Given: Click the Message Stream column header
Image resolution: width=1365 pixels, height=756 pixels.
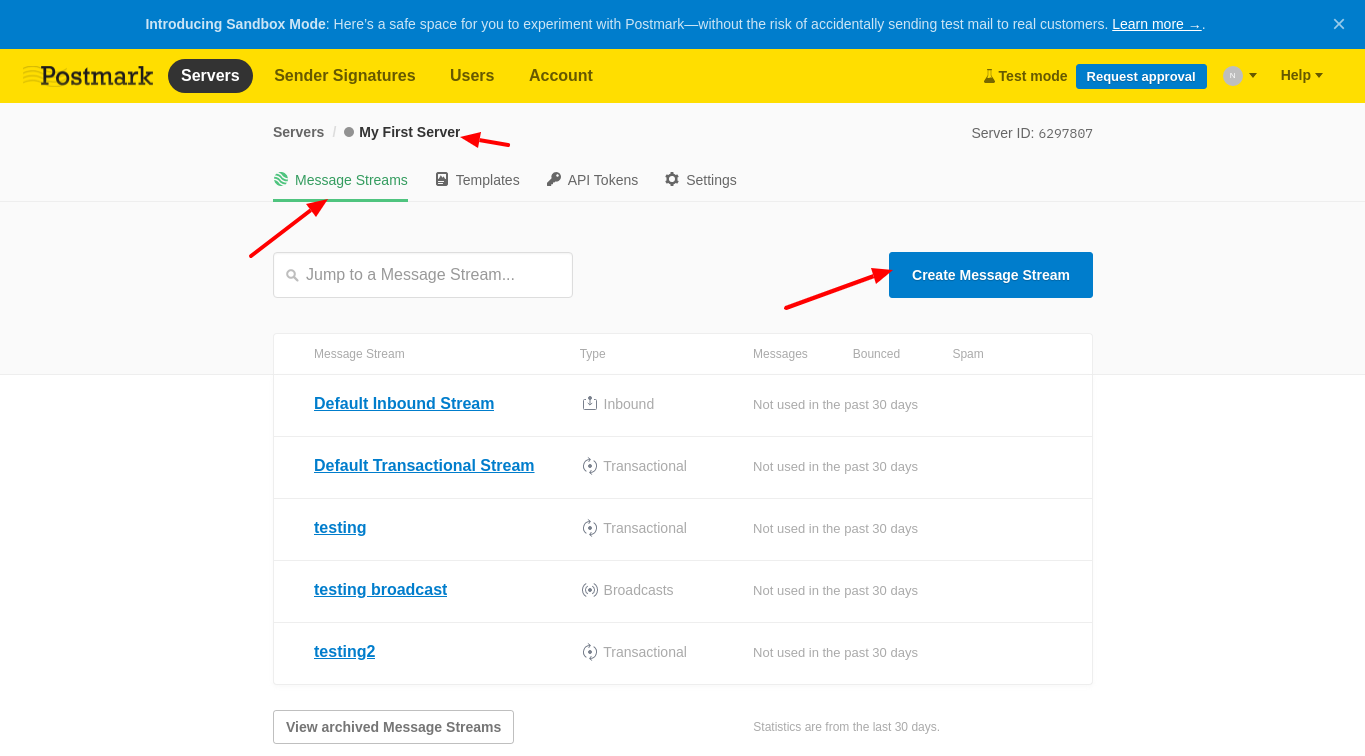Looking at the screenshot, I should (x=359, y=354).
